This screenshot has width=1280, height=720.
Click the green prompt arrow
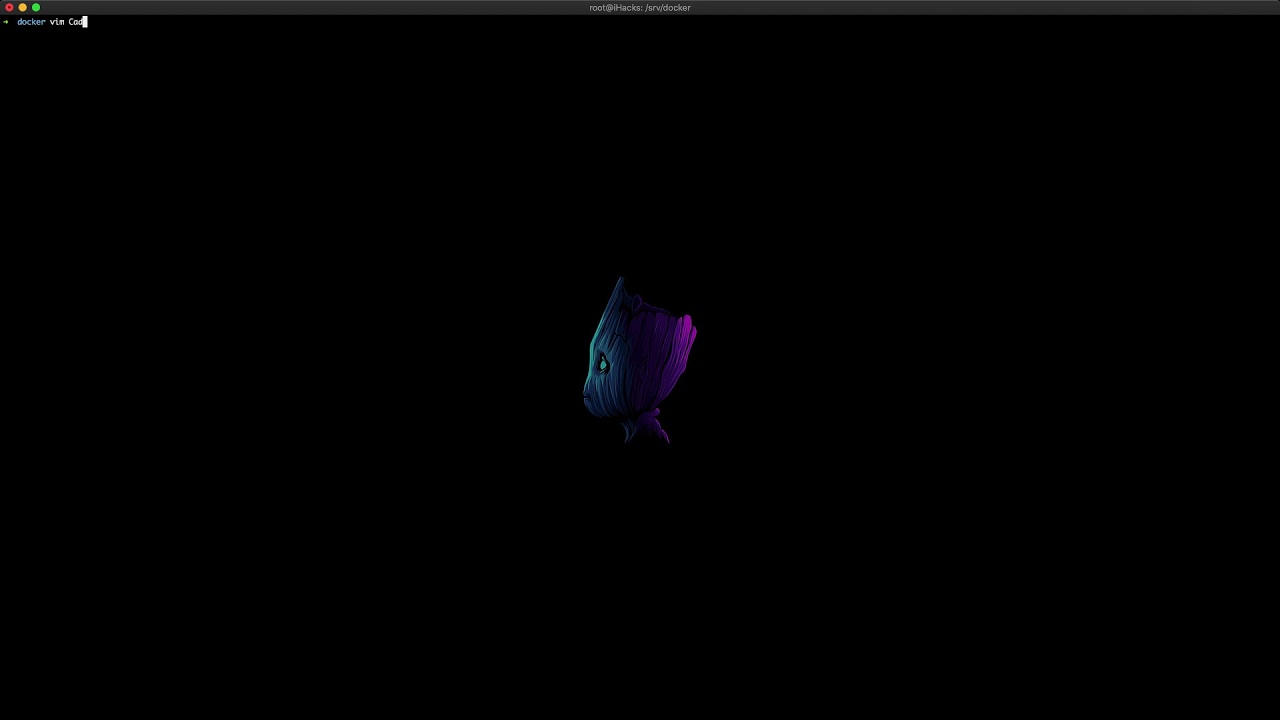[6, 21]
